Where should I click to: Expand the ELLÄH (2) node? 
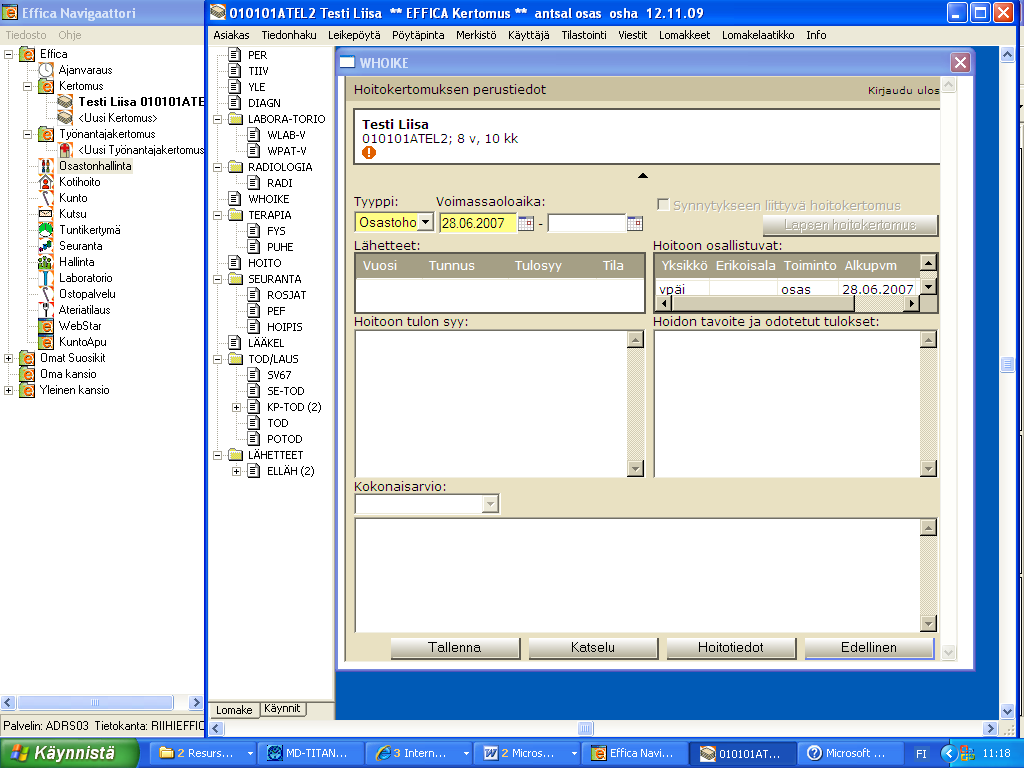click(236, 471)
